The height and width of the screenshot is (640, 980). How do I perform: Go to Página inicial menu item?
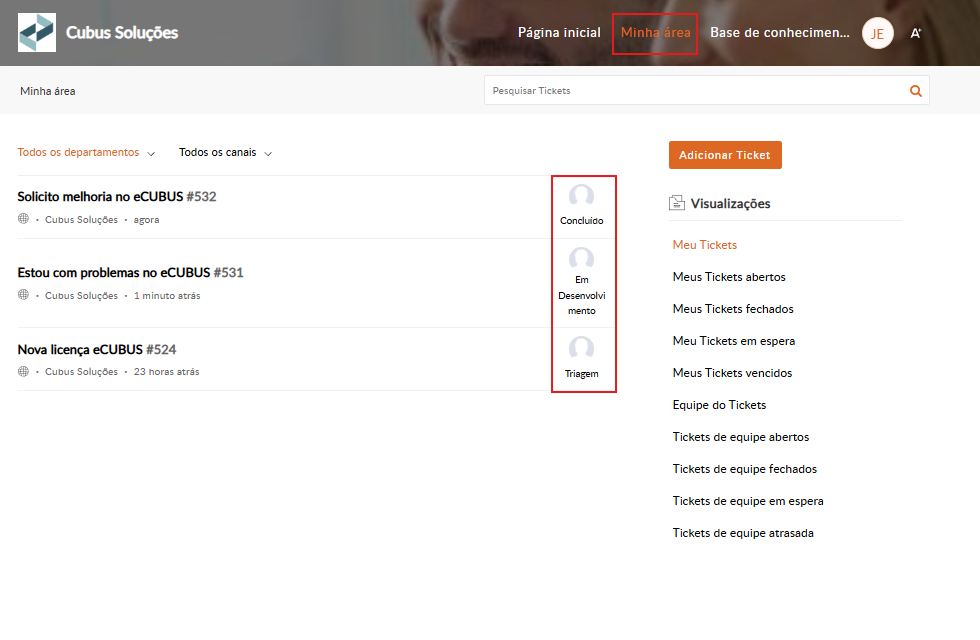pos(559,33)
